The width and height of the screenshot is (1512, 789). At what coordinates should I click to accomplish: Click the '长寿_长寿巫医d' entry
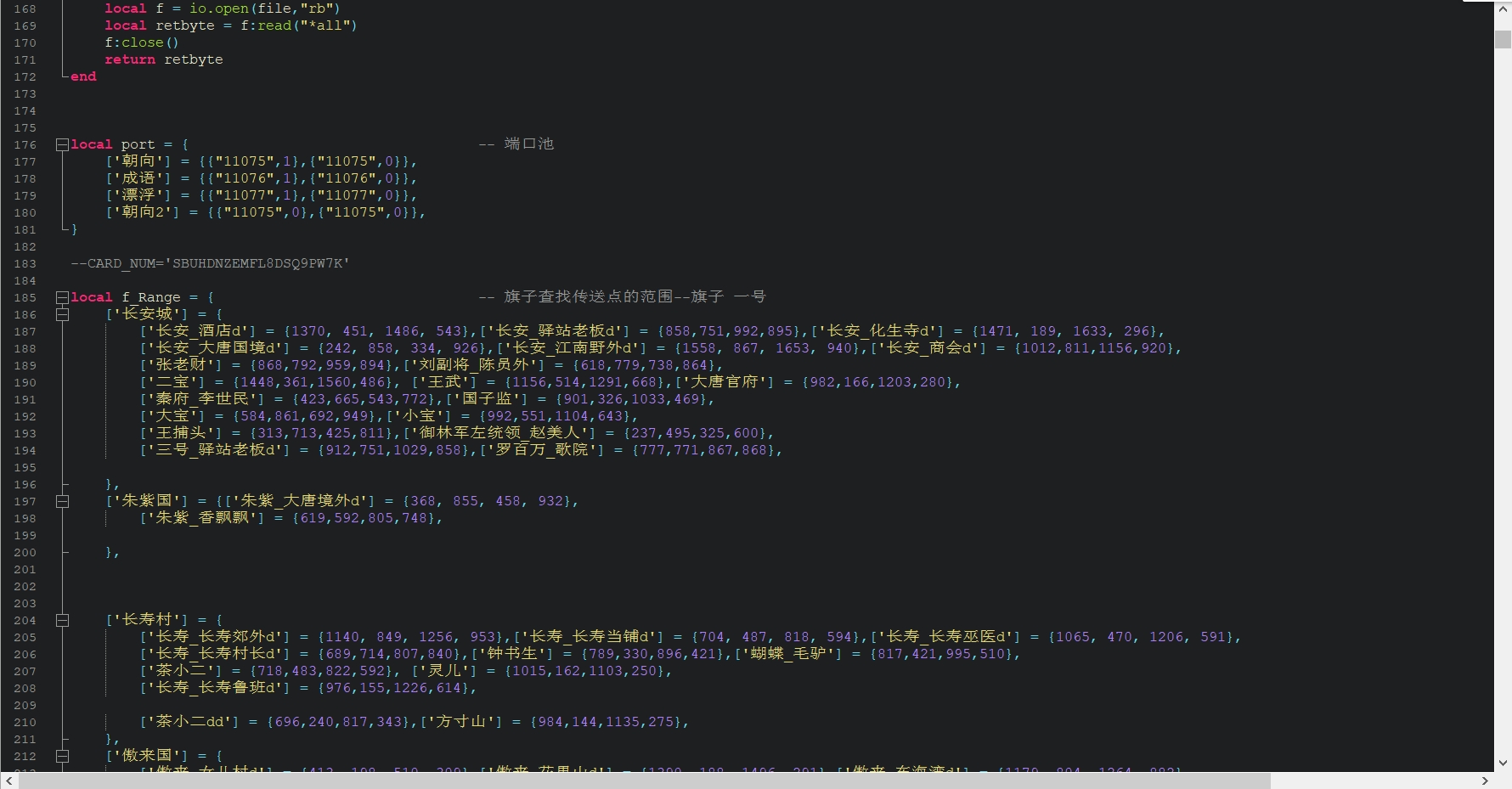click(x=945, y=637)
